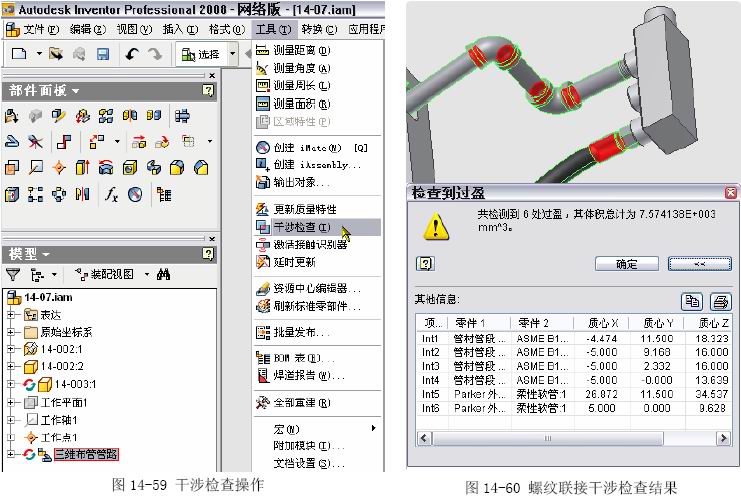Choose 更新质量特性 menu entry

pyautogui.click(x=317, y=209)
